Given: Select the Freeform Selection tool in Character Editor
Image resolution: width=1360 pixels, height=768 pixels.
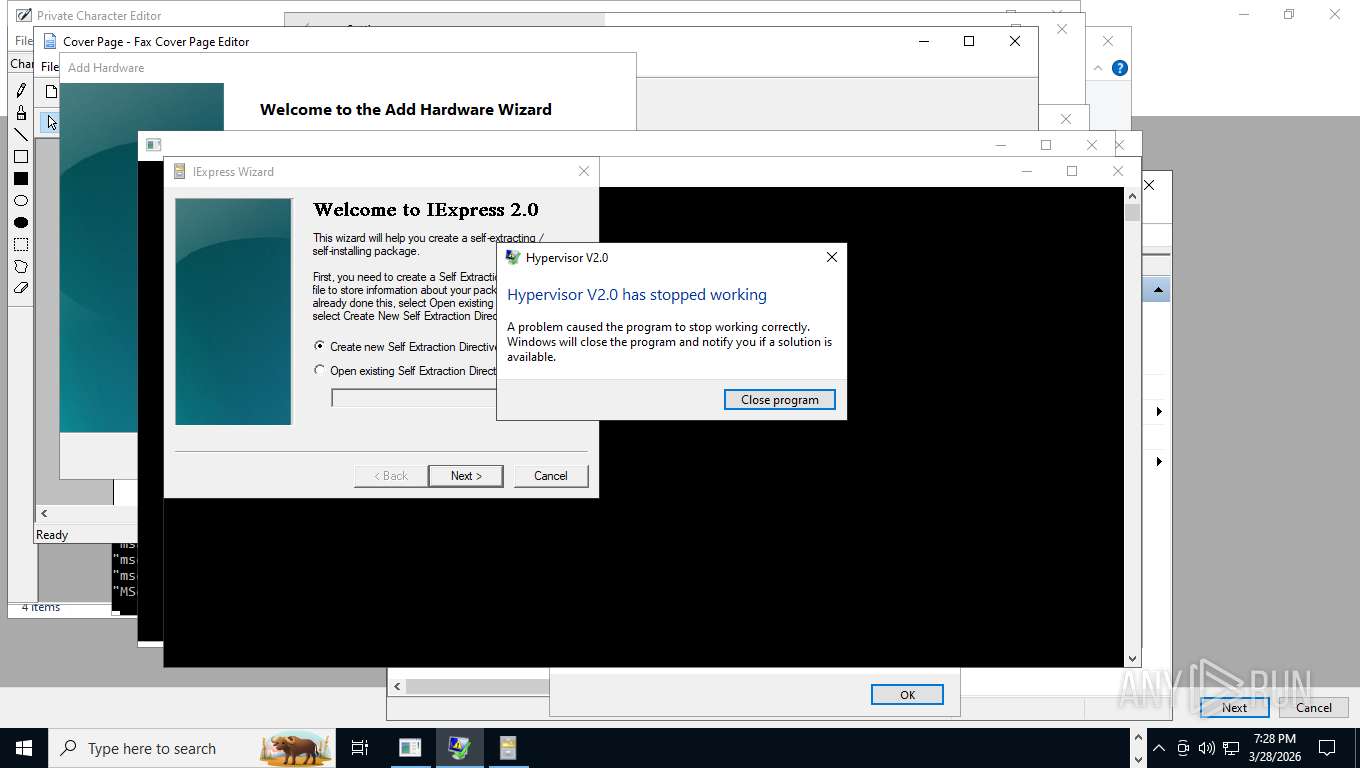Looking at the screenshot, I should (x=21, y=267).
